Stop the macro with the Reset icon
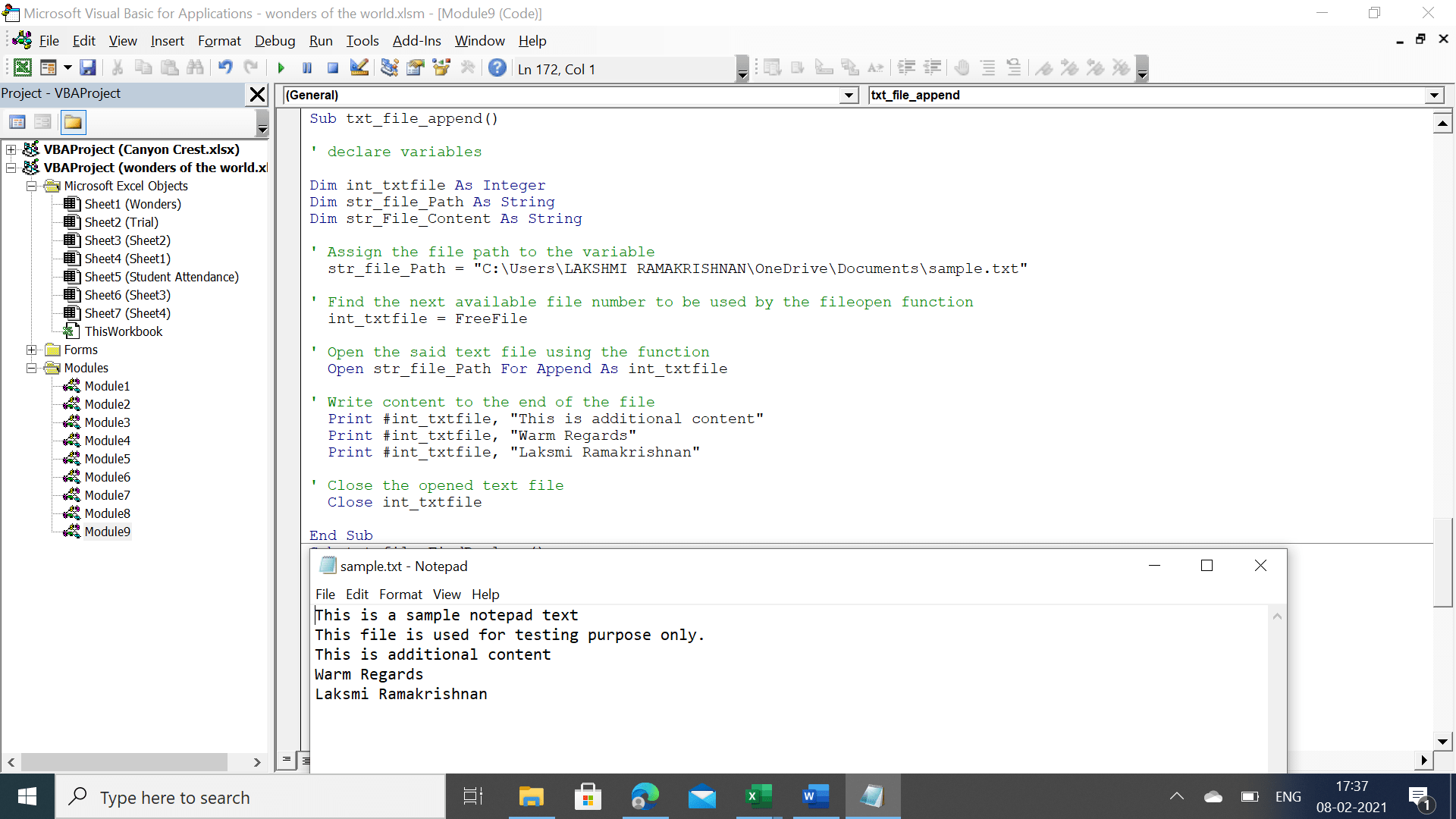This screenshot has width=1456, height=819. click(332, 67)
